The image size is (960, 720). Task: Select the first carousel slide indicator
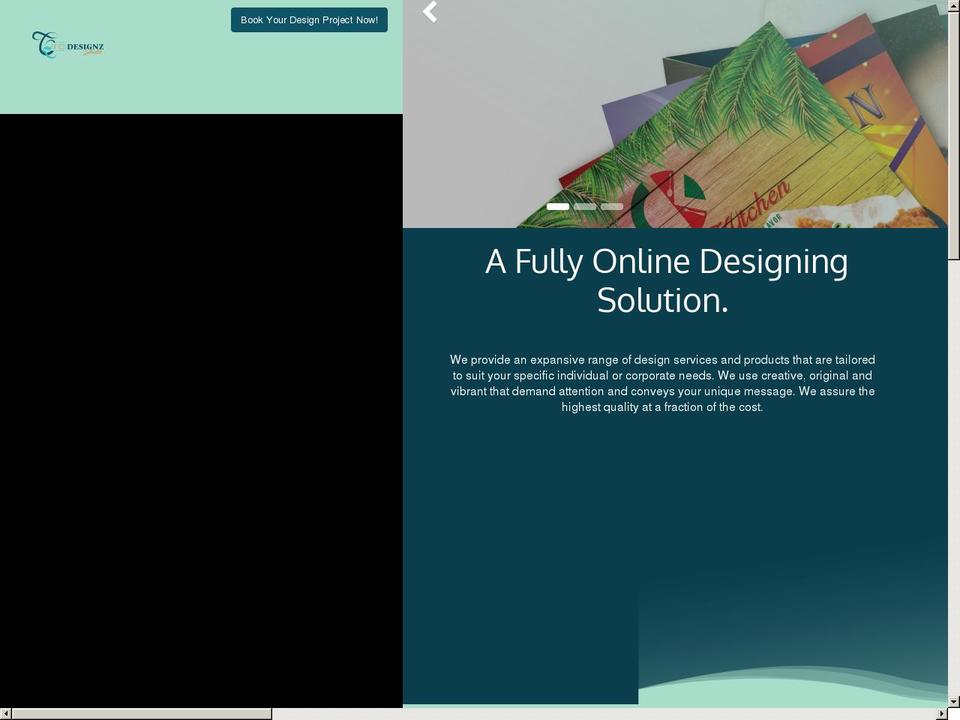tap(558, 206)
